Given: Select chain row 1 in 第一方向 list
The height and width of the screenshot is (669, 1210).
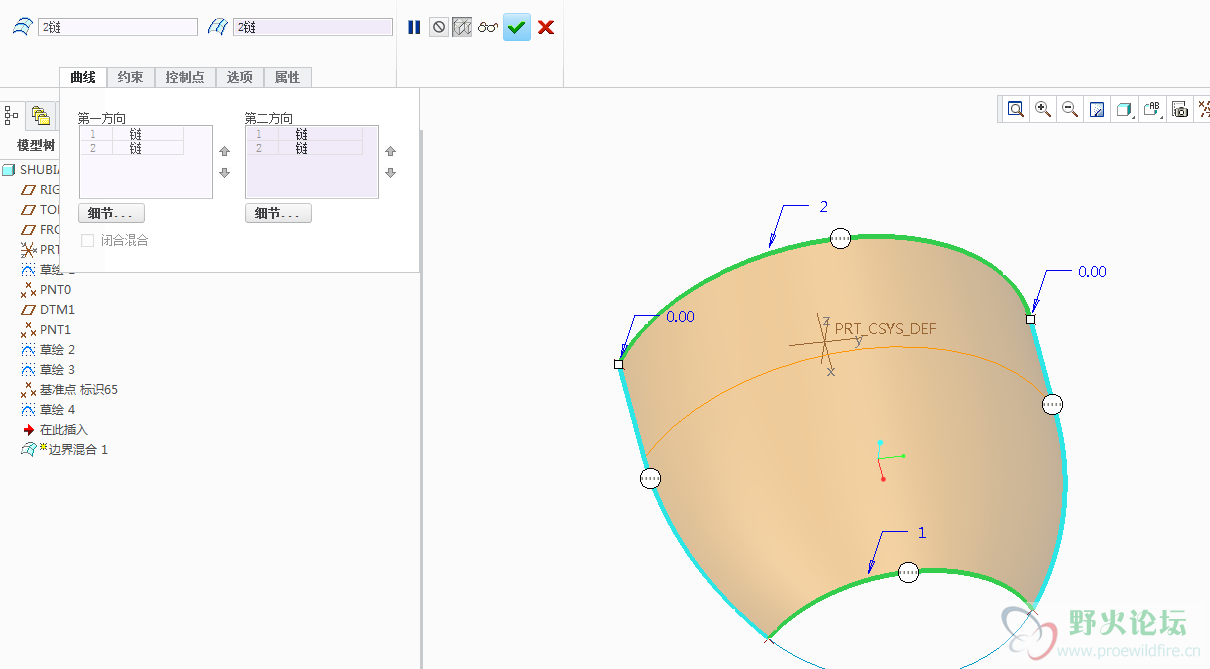Looking at the screenshot, I should 132,134.
